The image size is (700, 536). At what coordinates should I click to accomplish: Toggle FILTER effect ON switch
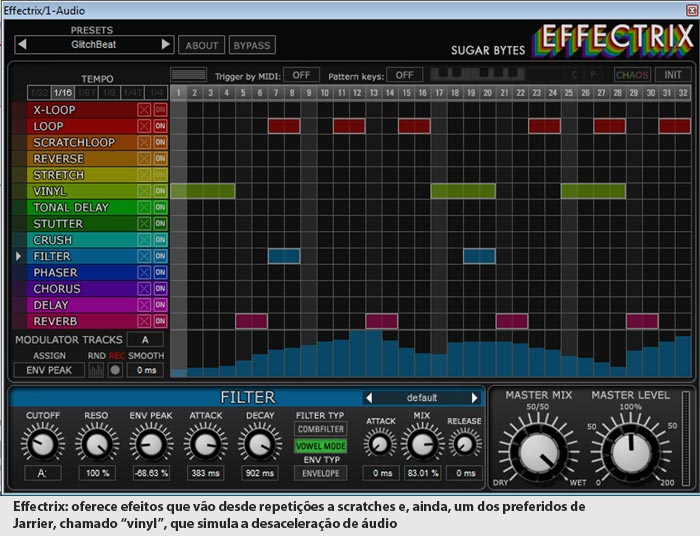160,256
